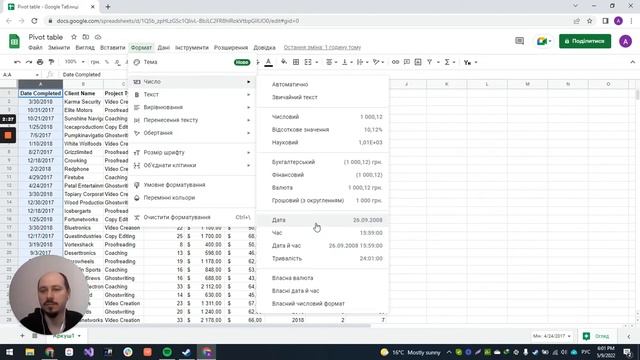
Task: Open the comment history icon
Action: (519, 41)
